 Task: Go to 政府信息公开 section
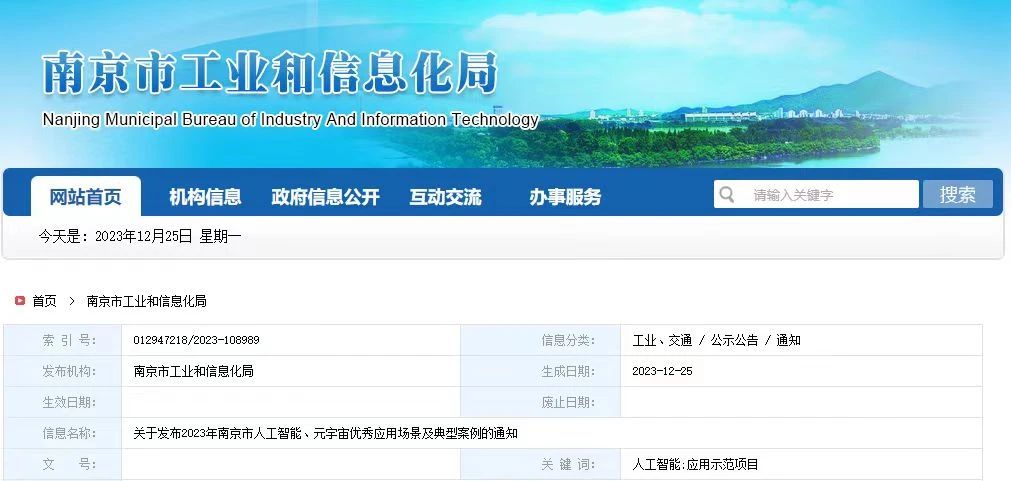[325, 197]
